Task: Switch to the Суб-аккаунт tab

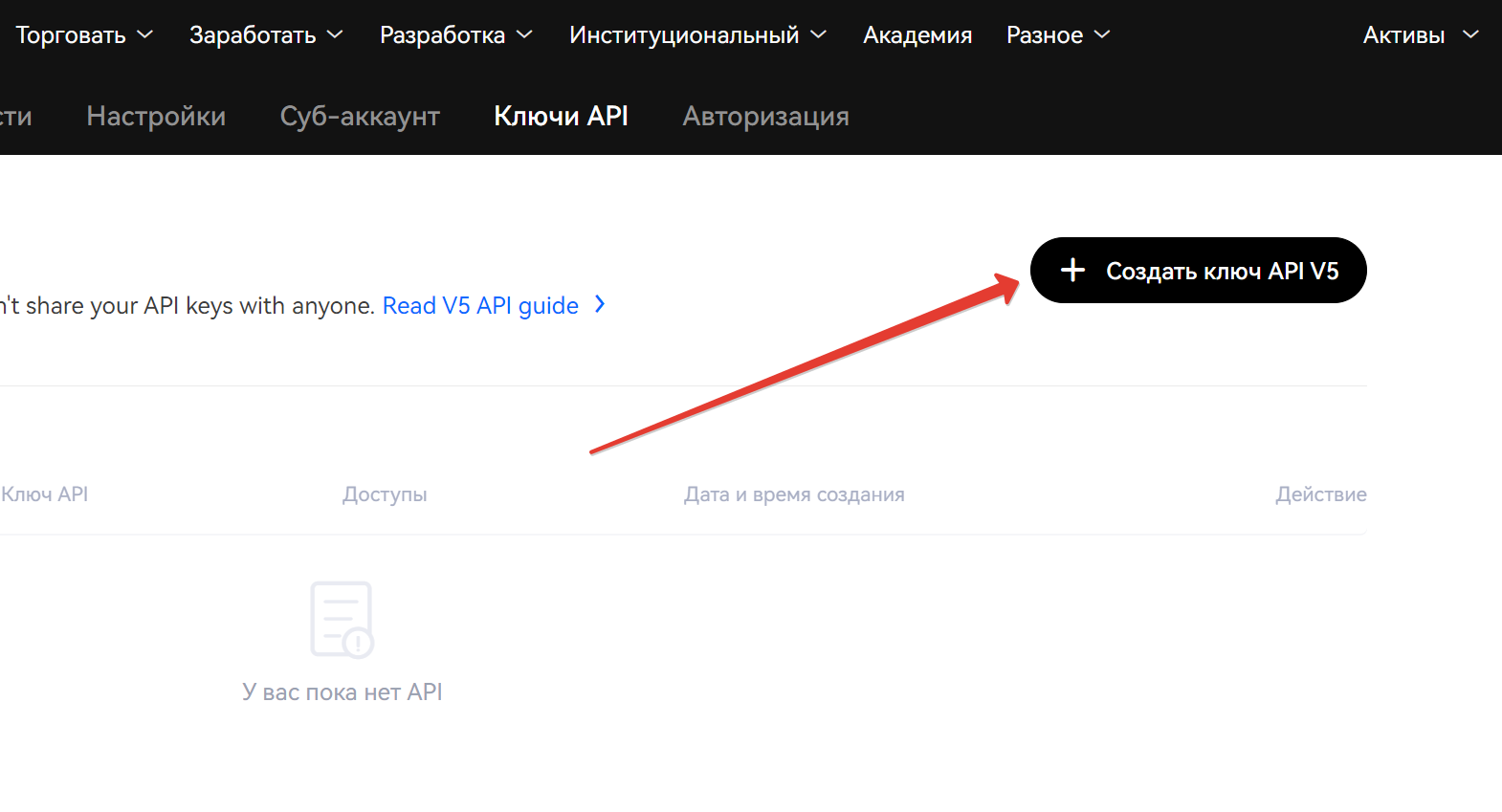Action: pos(360,116)
